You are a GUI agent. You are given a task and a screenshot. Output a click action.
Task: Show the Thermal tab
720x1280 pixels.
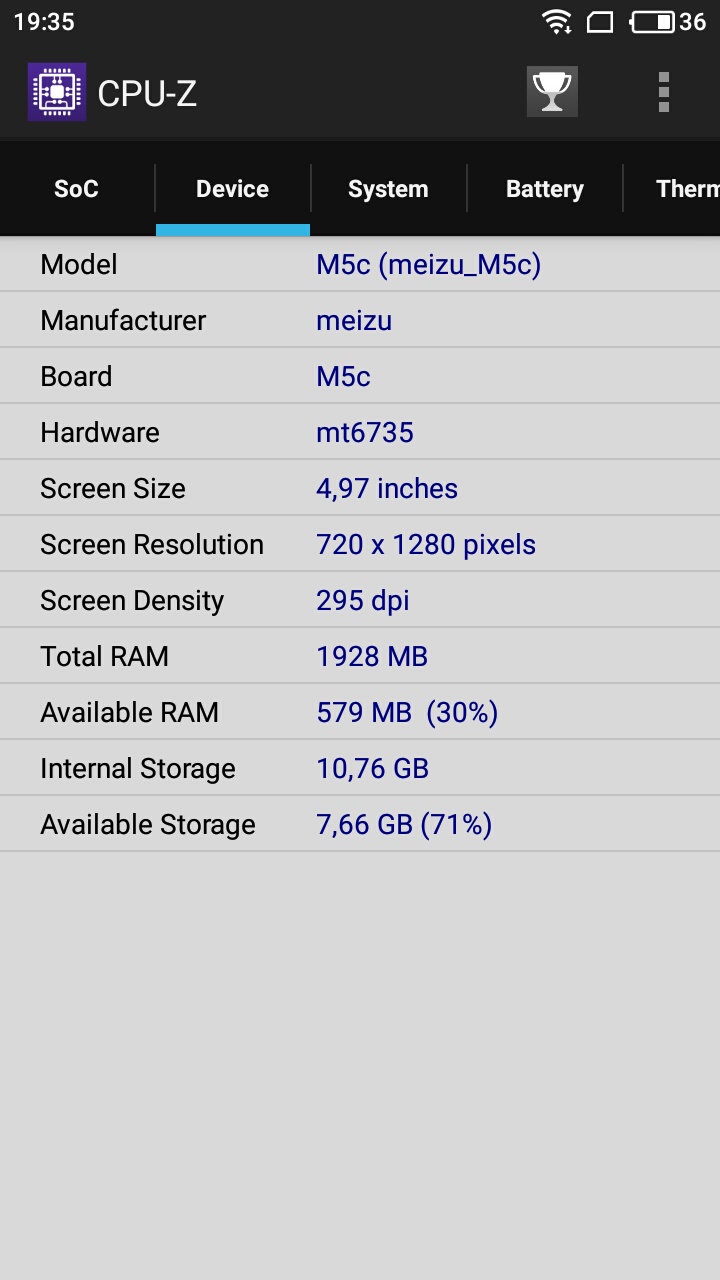click(x=672, y=189)
